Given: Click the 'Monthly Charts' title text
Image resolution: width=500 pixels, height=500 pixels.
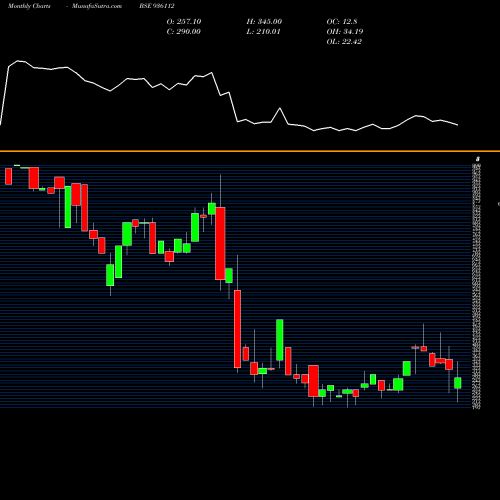Looking at the screenshot, I should click(29, 6).
